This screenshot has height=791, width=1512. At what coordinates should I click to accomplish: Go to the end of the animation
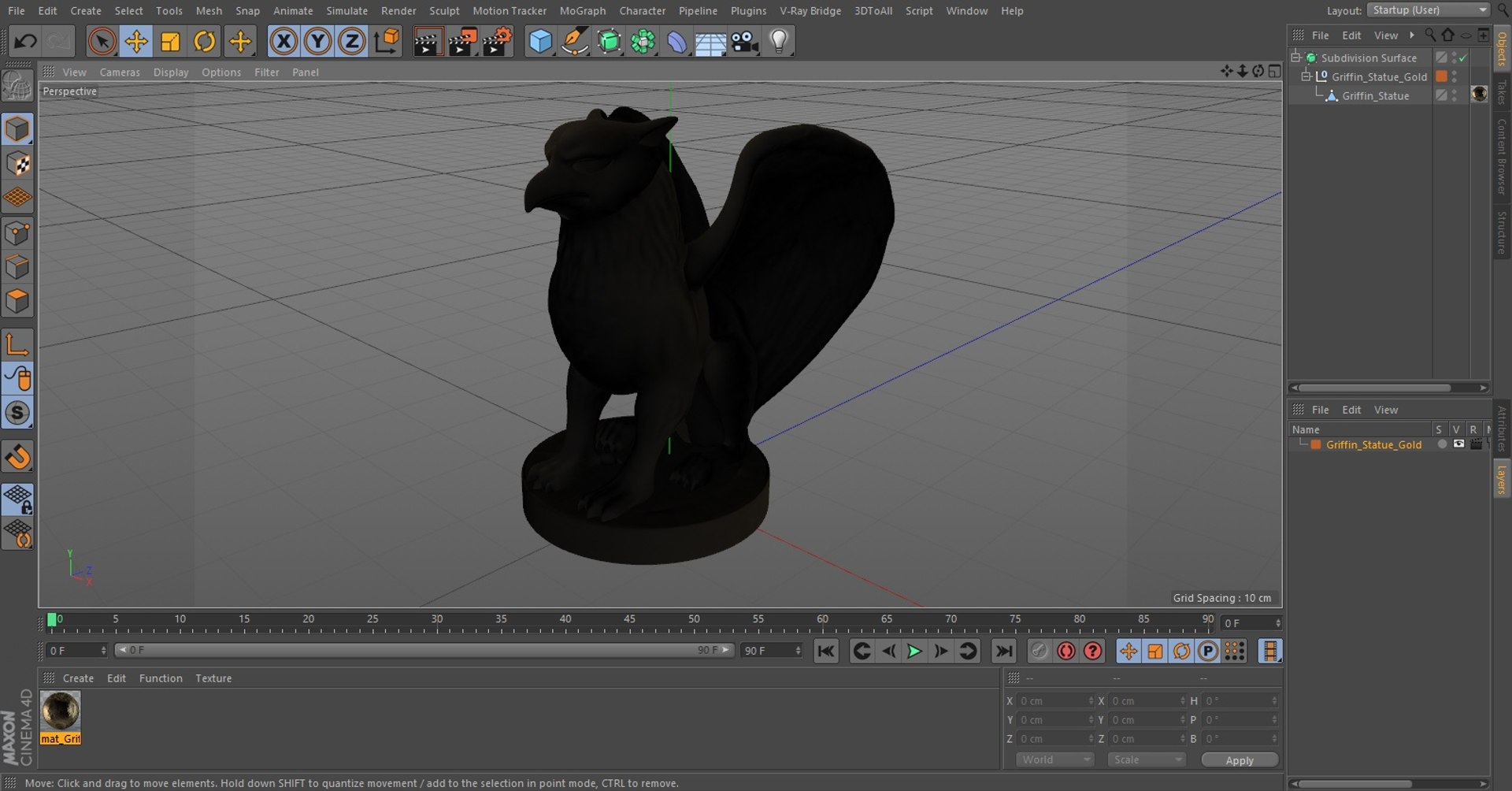click(1003, 651)
